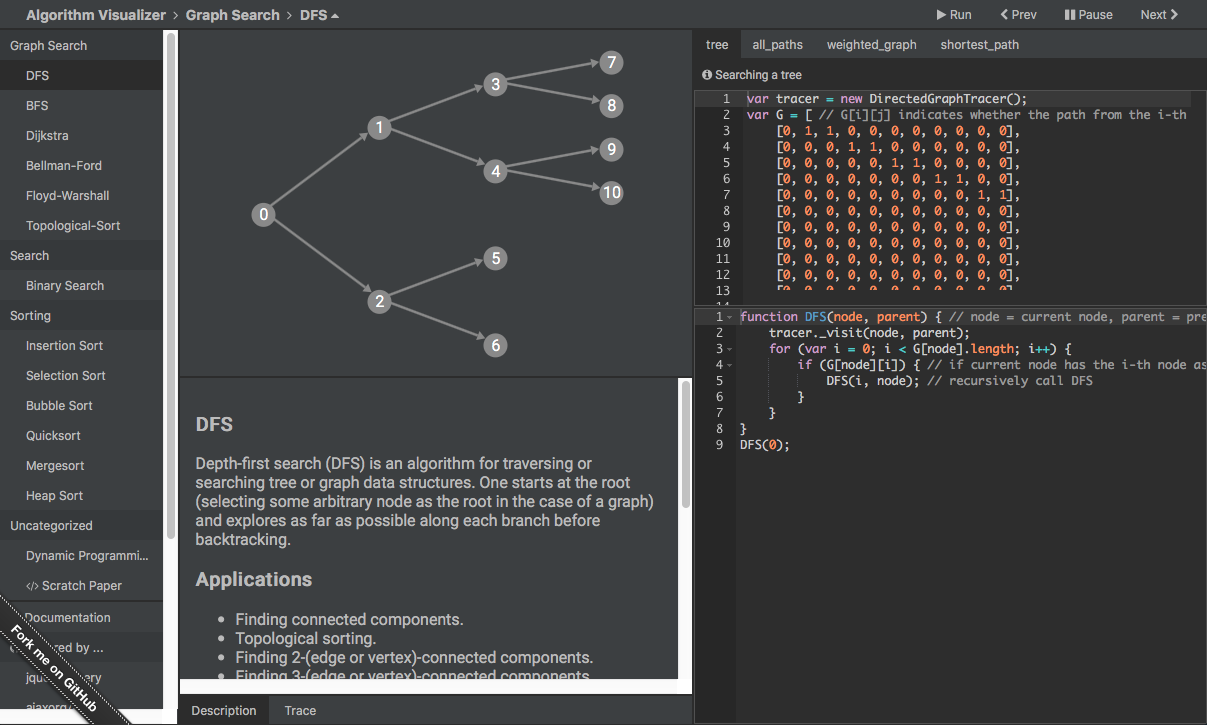Collapse the Sorting category header

click(30, 316)
